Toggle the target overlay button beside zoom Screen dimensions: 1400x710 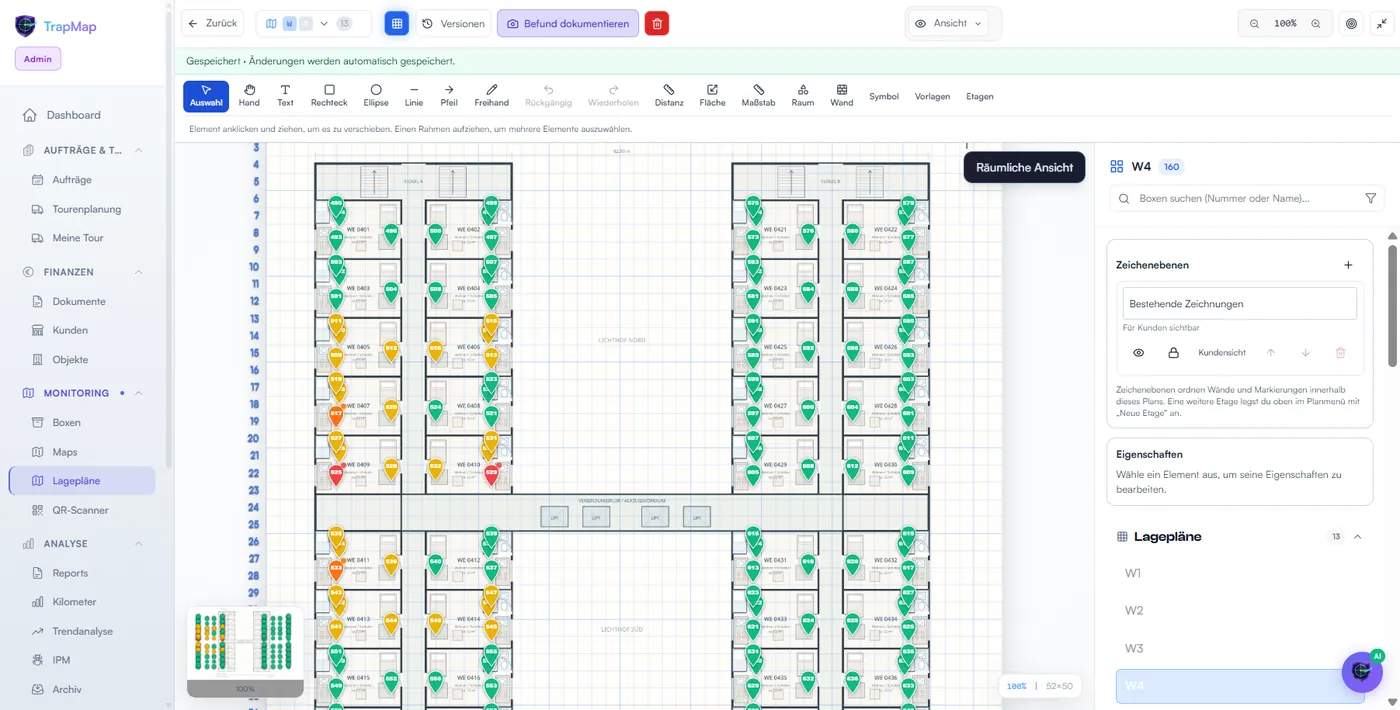coord(1351,23)
